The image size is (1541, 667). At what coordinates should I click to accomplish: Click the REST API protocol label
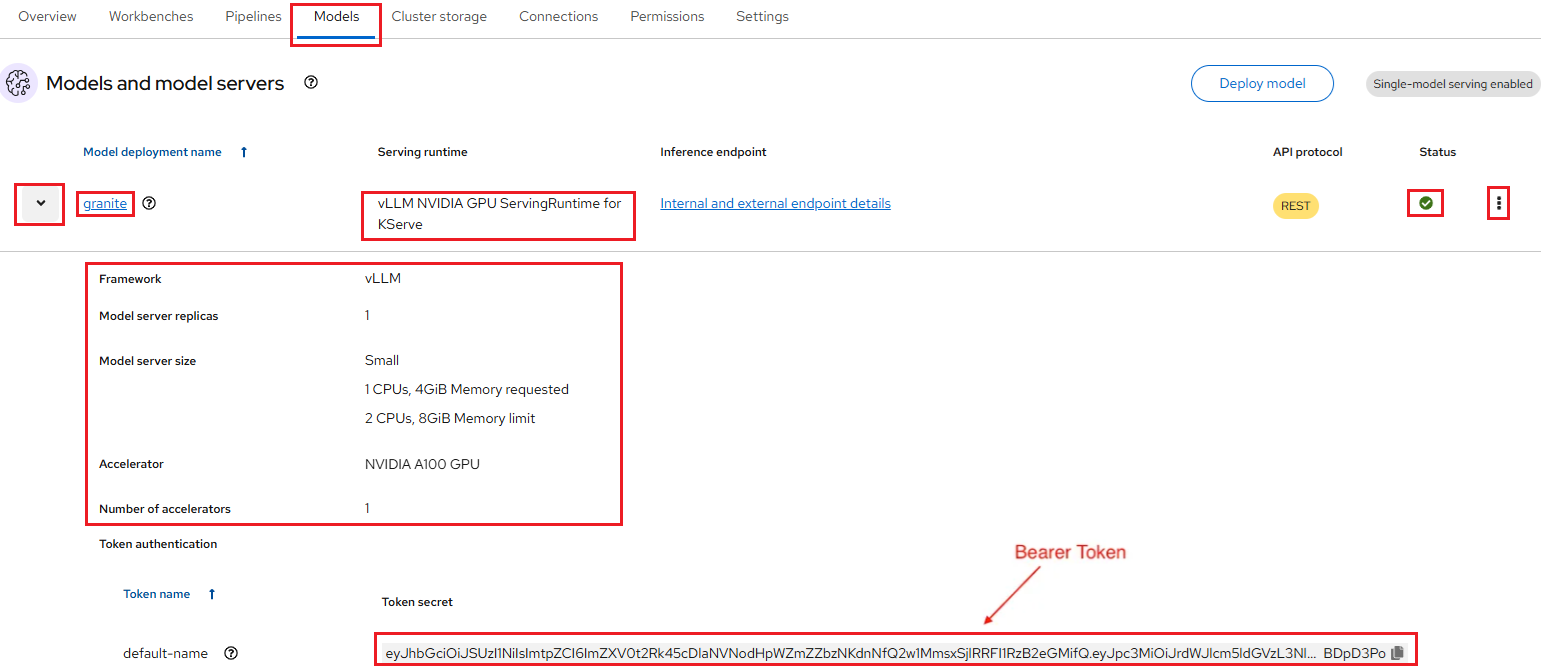tap(1295, 206)
